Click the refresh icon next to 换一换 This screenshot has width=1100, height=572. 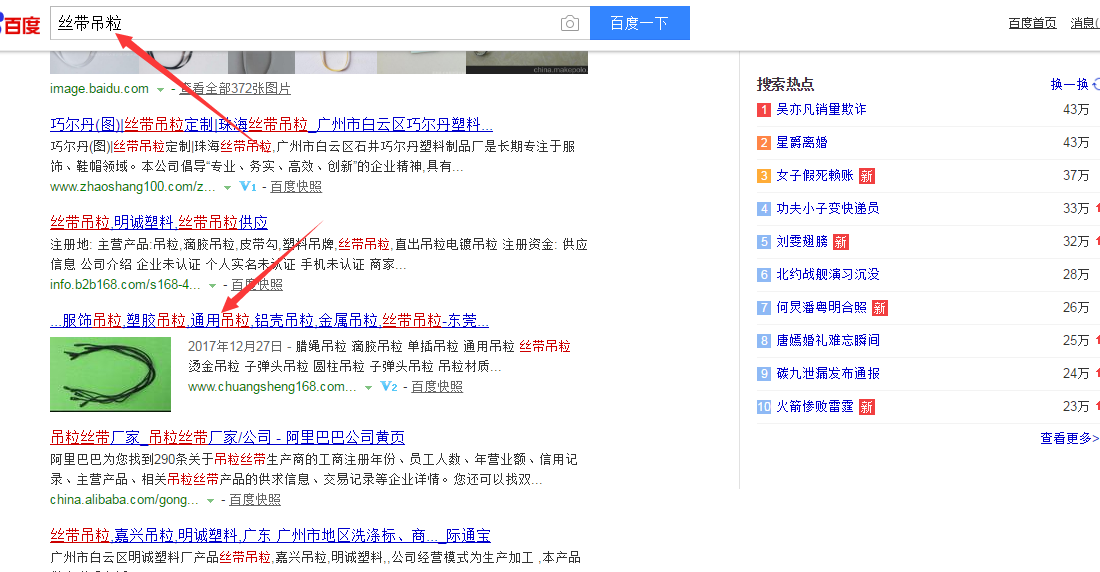[1096, 85]
